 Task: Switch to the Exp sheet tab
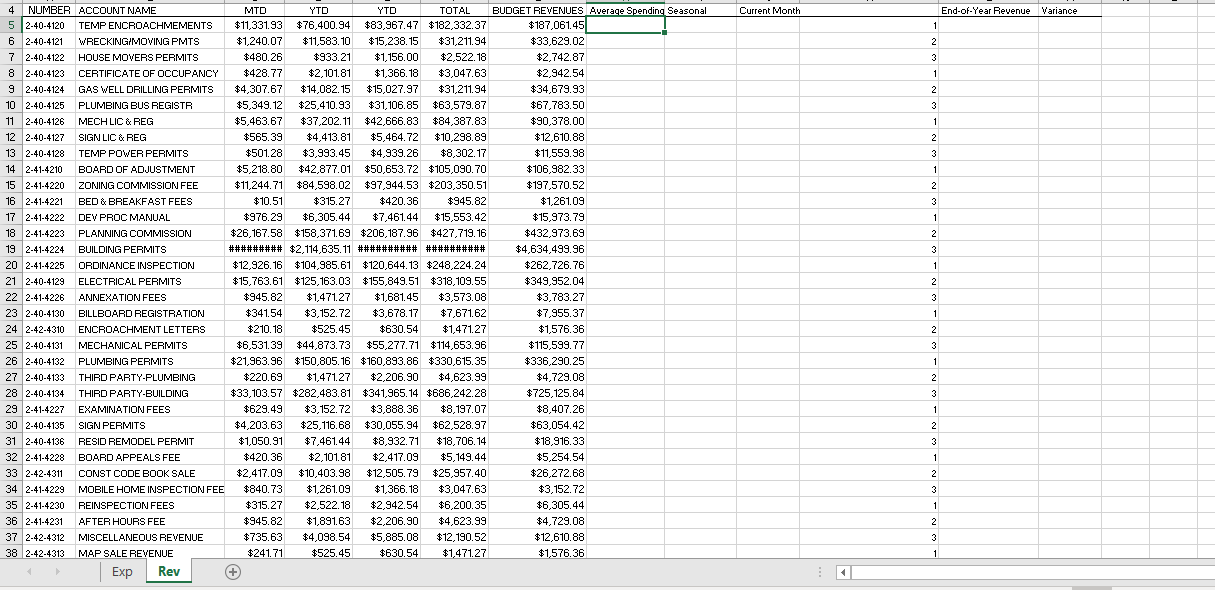pyautogui.click(x=124, y=571)
